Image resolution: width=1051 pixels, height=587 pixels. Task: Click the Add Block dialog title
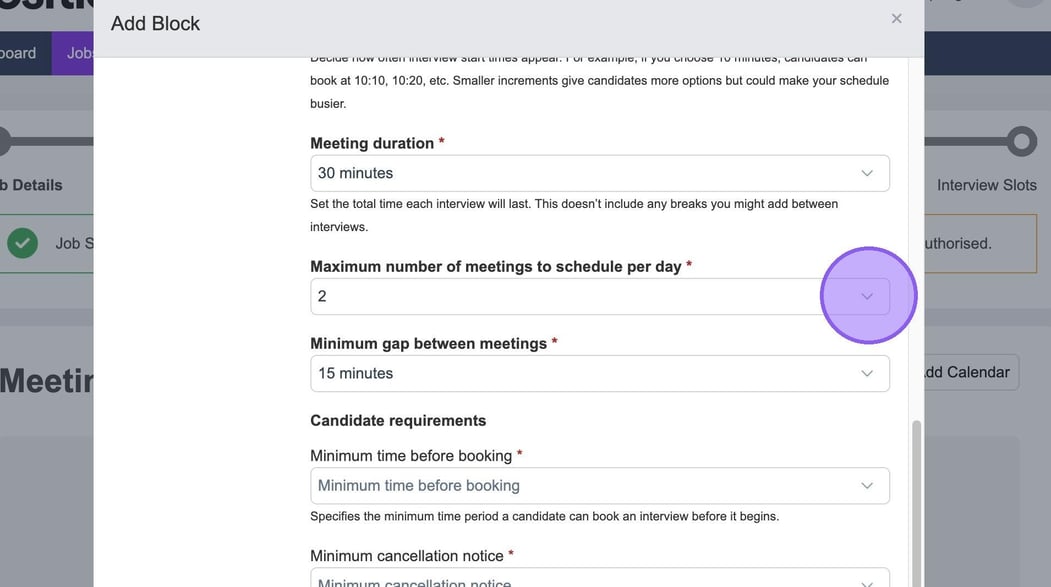click(x=155, y=23)
